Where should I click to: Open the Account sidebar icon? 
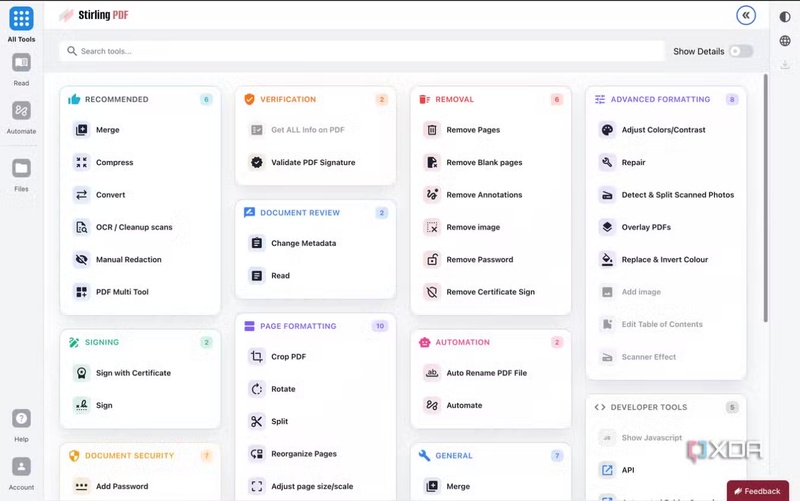(x=21, y=467)
